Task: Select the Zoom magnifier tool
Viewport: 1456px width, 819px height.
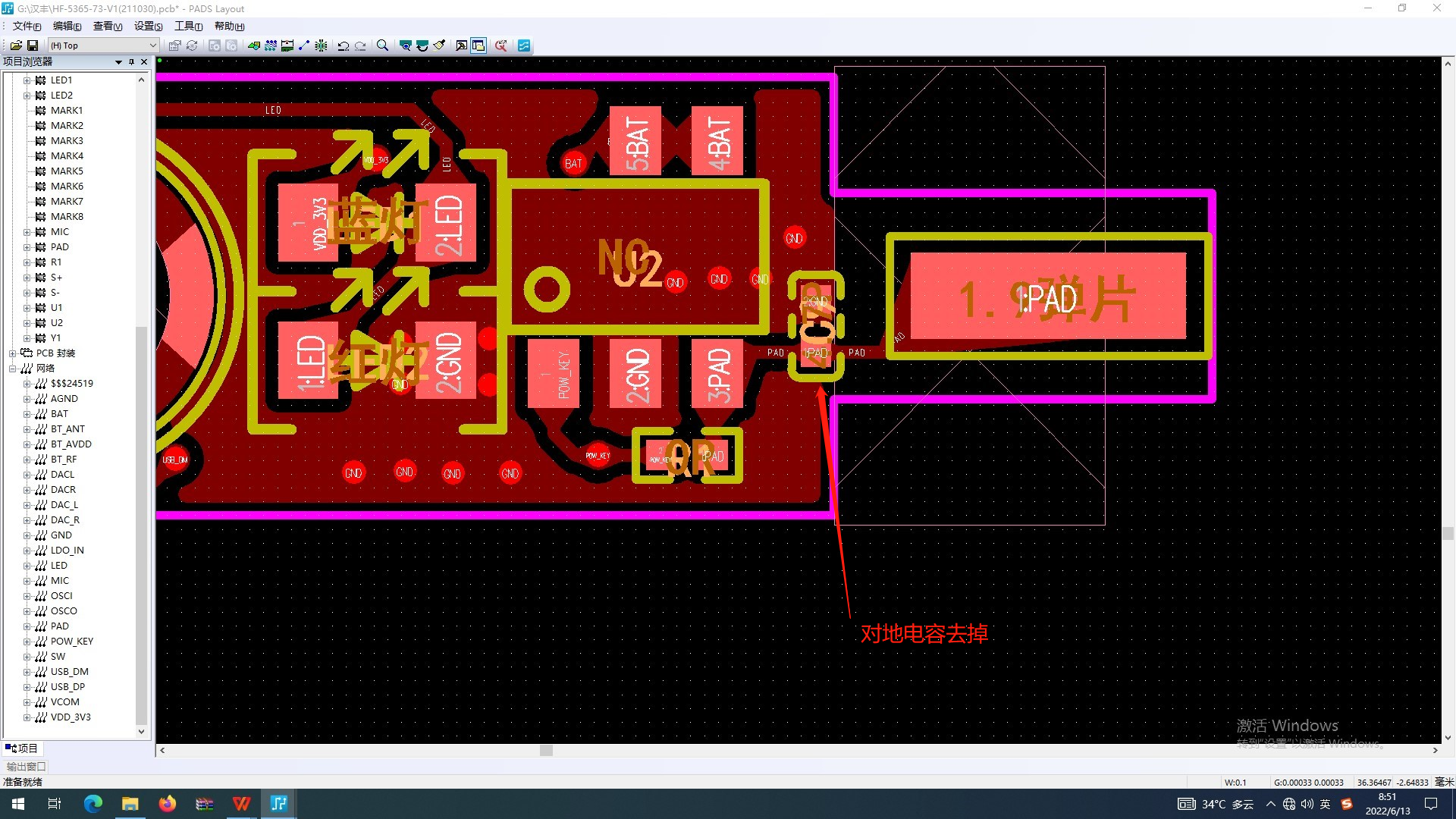Action: point(382,45)
